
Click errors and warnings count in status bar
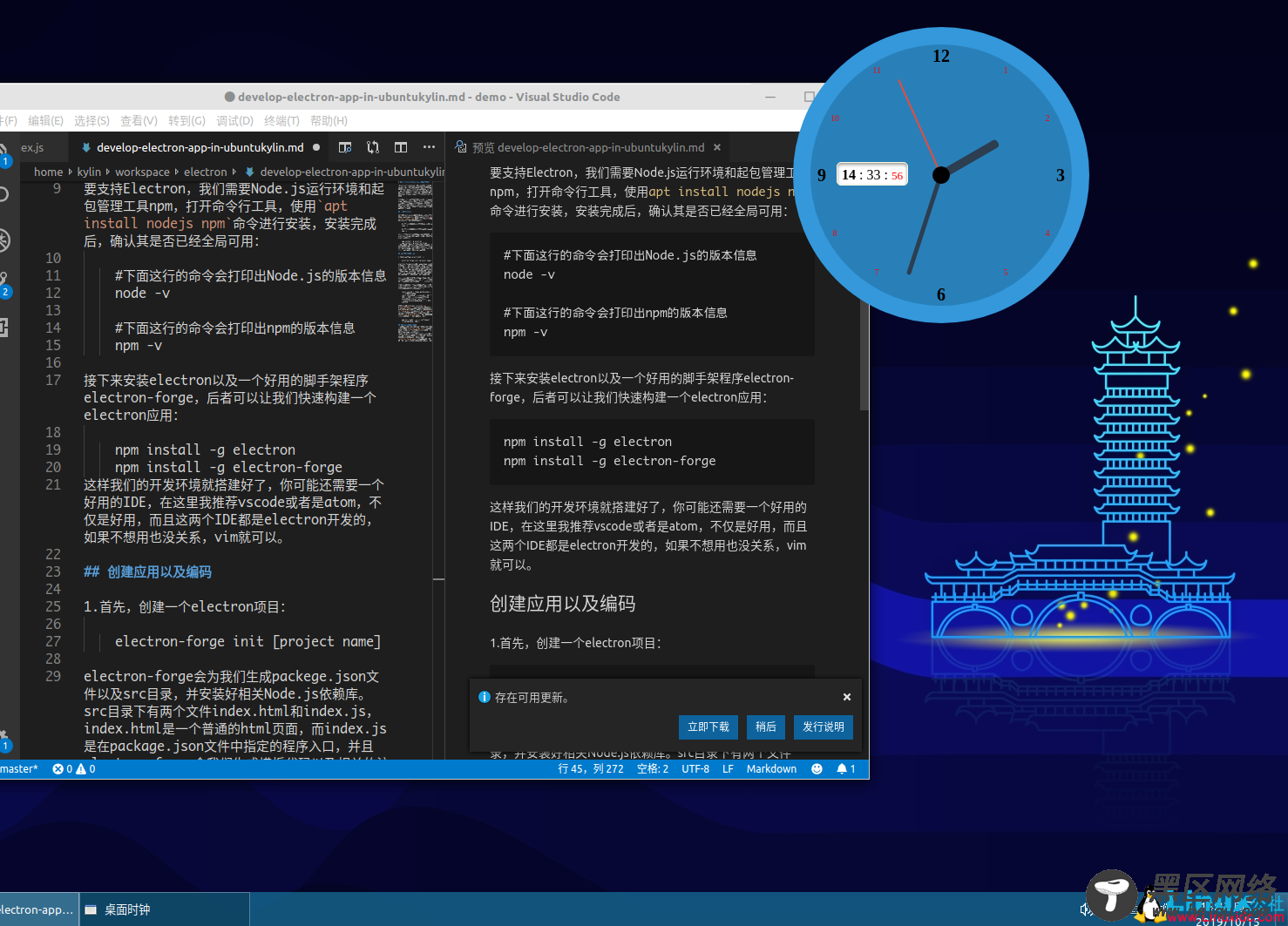point(74,769)
